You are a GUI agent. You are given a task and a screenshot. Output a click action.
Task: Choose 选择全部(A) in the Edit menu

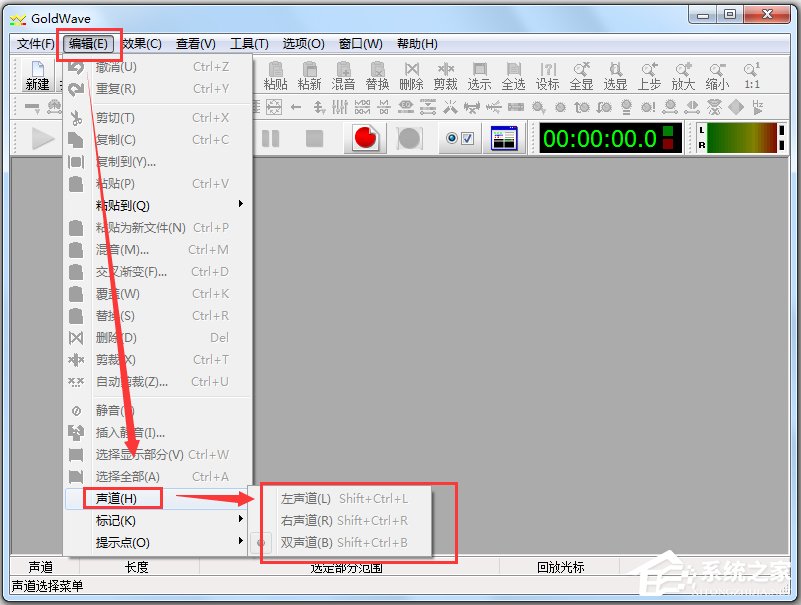coord(157,476)
